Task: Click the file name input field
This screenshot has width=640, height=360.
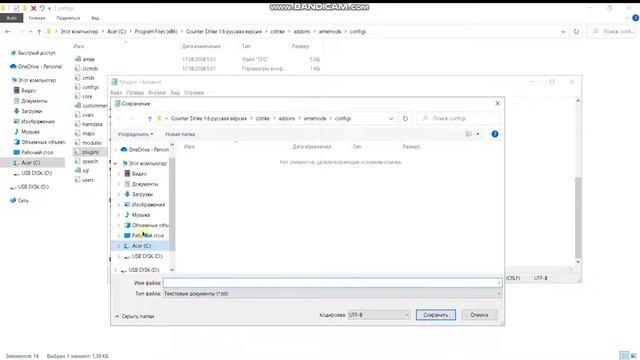Action: tap(332, 282)
